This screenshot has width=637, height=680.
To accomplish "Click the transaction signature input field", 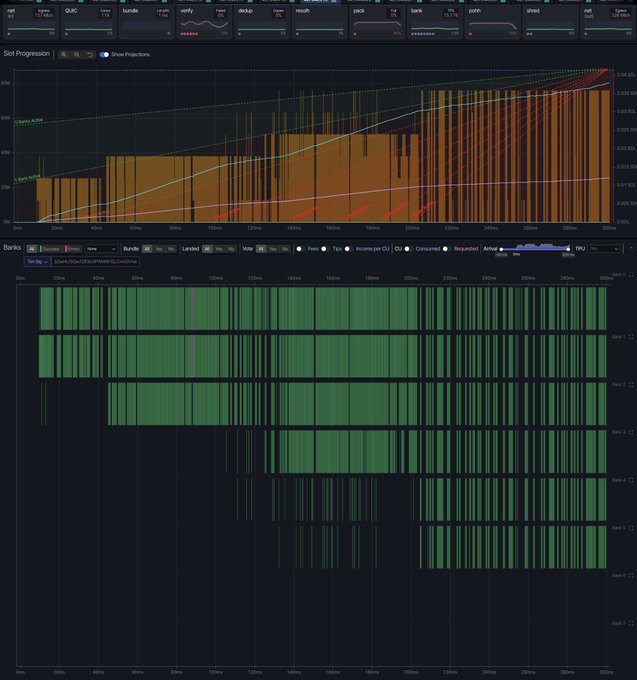I will (x=95, y=262).
